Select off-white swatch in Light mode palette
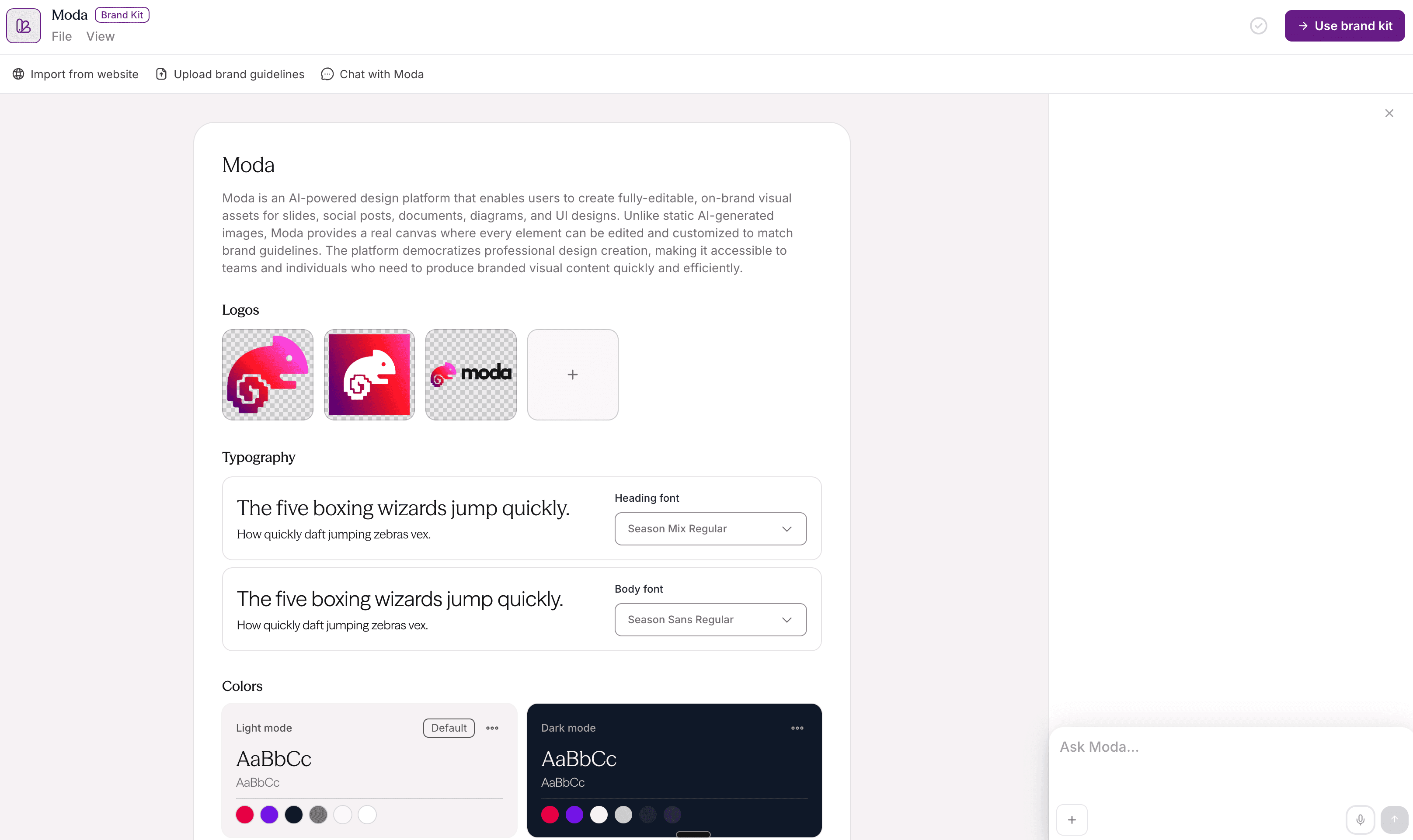1413x840 pixels. click(x=342, y=815)
